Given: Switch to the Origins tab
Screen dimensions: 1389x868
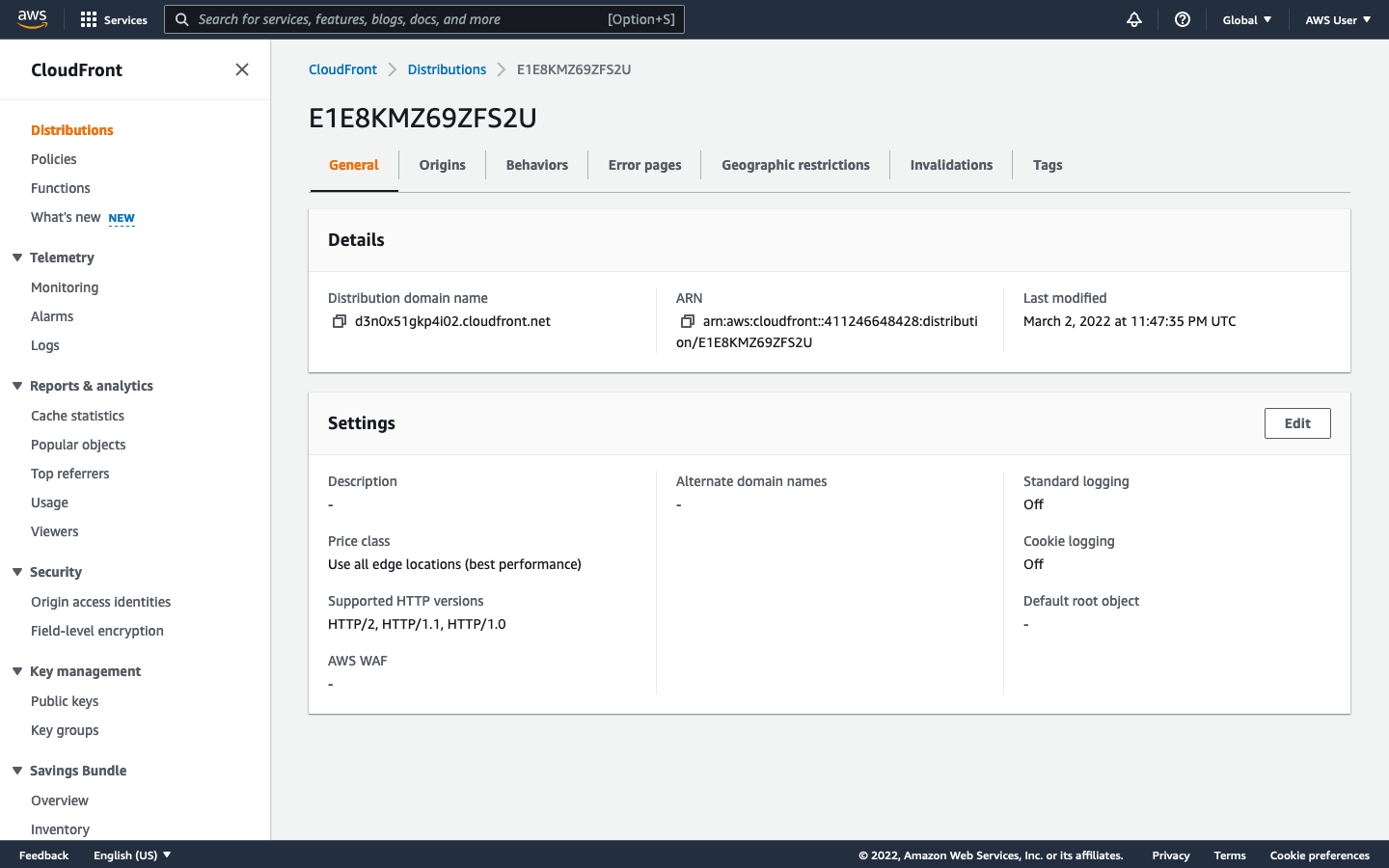Looking at the screenshot, I should (x=442, y=164).
